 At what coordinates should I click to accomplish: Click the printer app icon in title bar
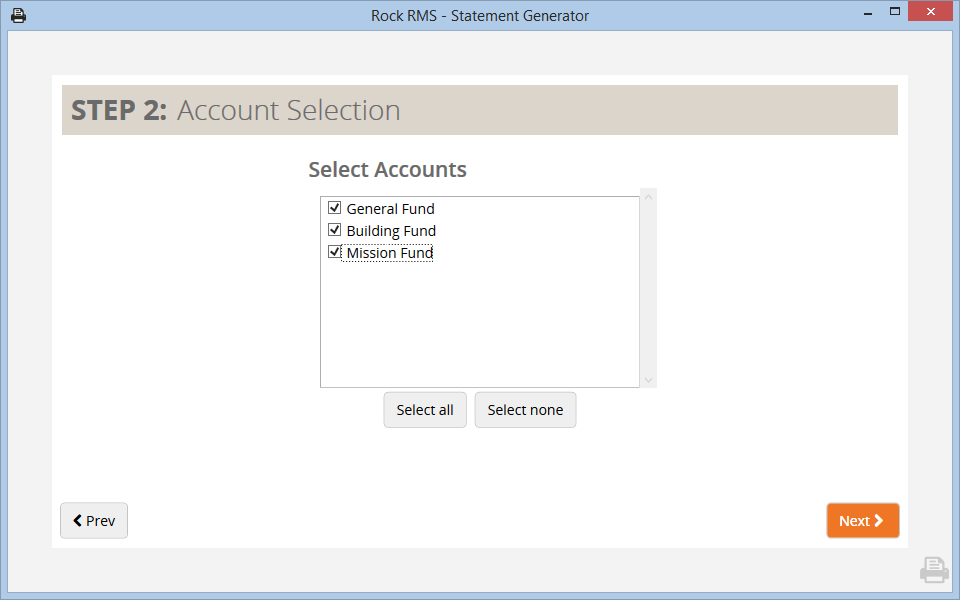pyautogui.click(x=18, y=15)
